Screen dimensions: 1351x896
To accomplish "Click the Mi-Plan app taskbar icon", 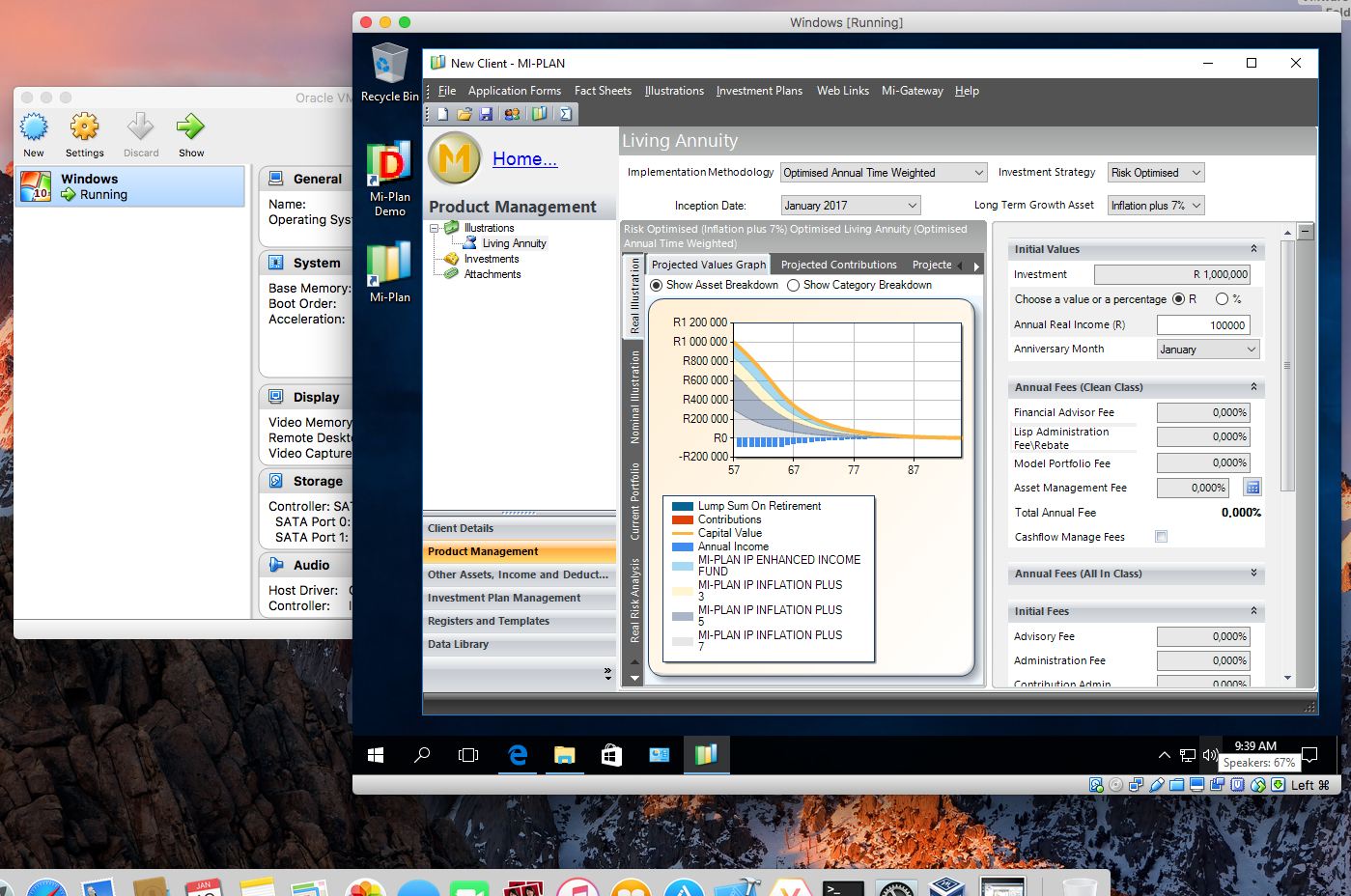I will coord(706,755).
